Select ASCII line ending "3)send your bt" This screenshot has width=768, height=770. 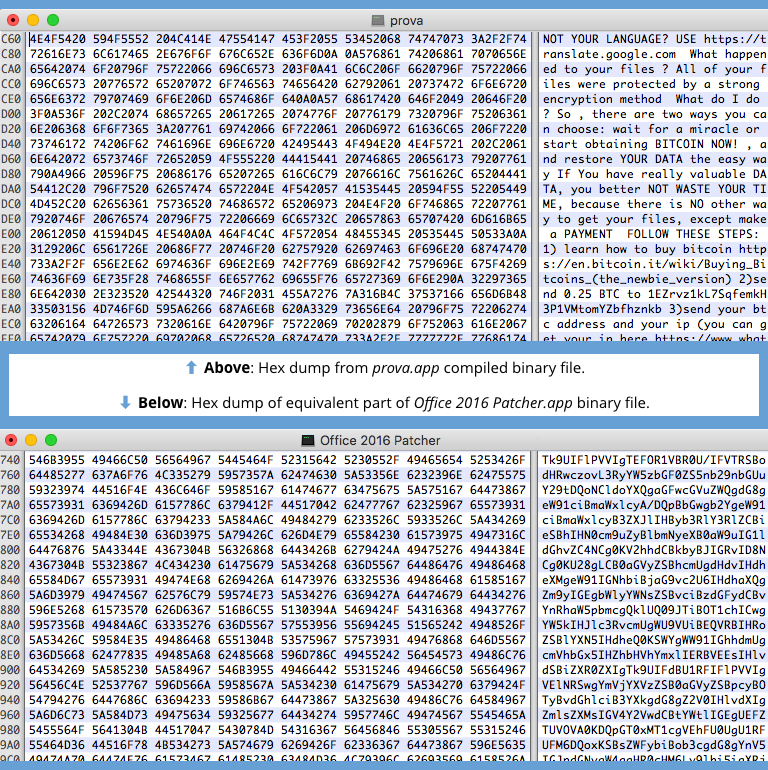coord(654,309)
